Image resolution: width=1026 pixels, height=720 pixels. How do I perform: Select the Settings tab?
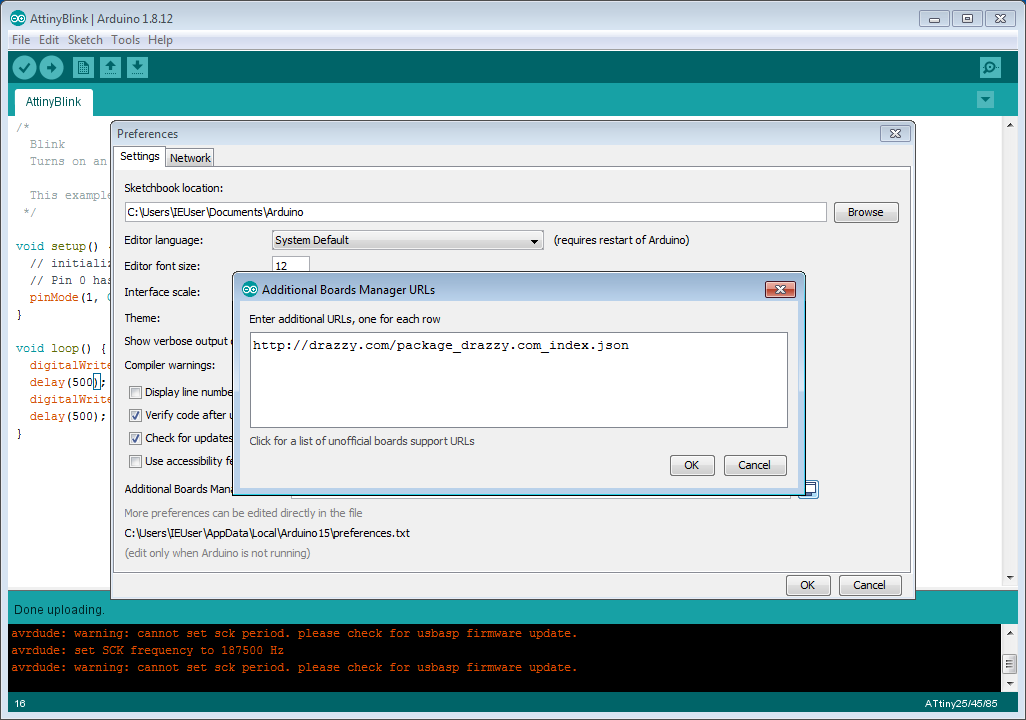tap(139, 156)
